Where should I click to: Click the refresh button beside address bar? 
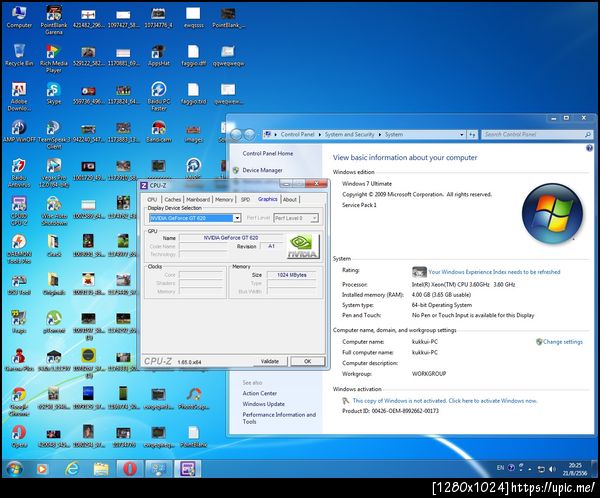[x=472, y=134]
